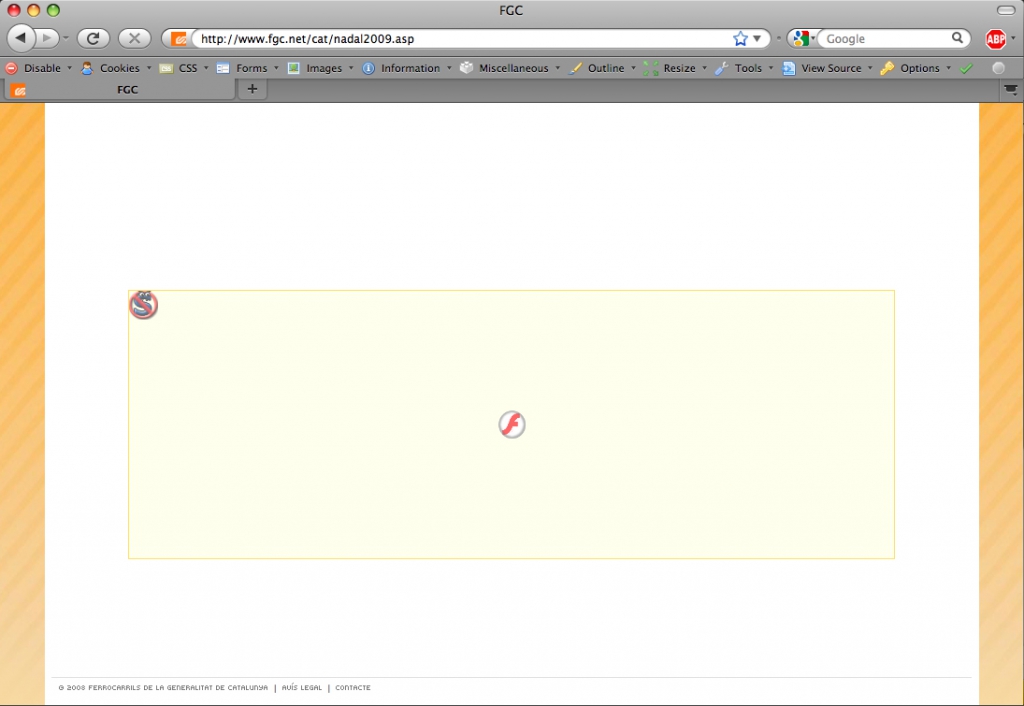Screen dimensions: 1024x706
Task: Follow the Contacte footer link
Action: (x=353, y=688)
